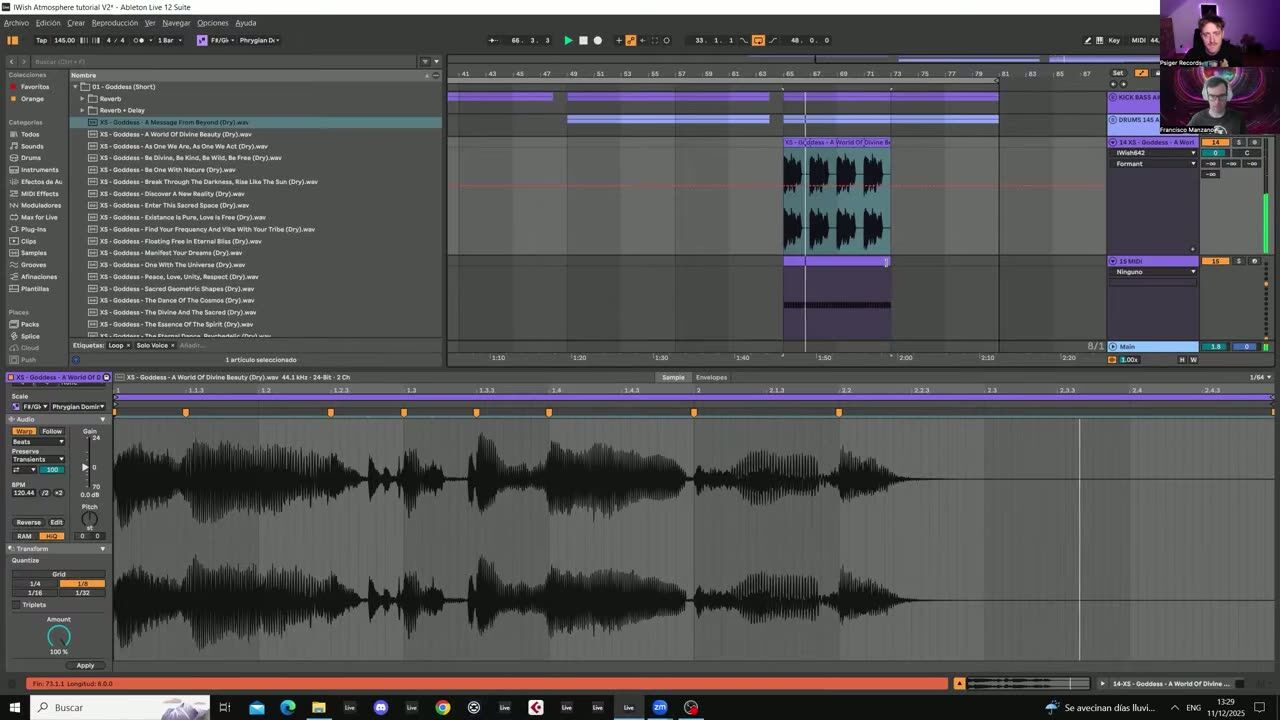Open the Key map mode
Image resolution: width=1280 pixels, height=720 pixels.
pyautogui.click(x=1113, y=40)
